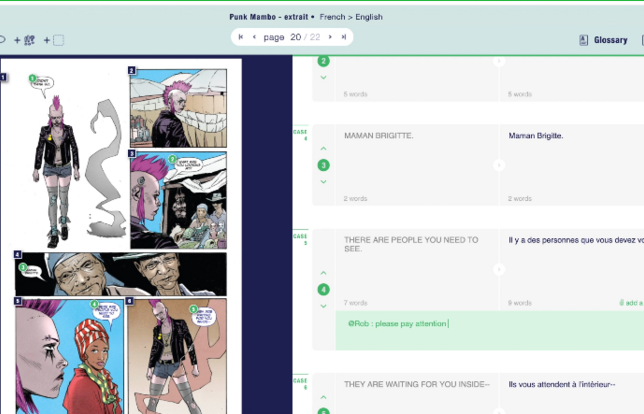This screenshot has height=414, width=644.
Task: Select panel marker 5 on comic page
Action: click(17, 301)
